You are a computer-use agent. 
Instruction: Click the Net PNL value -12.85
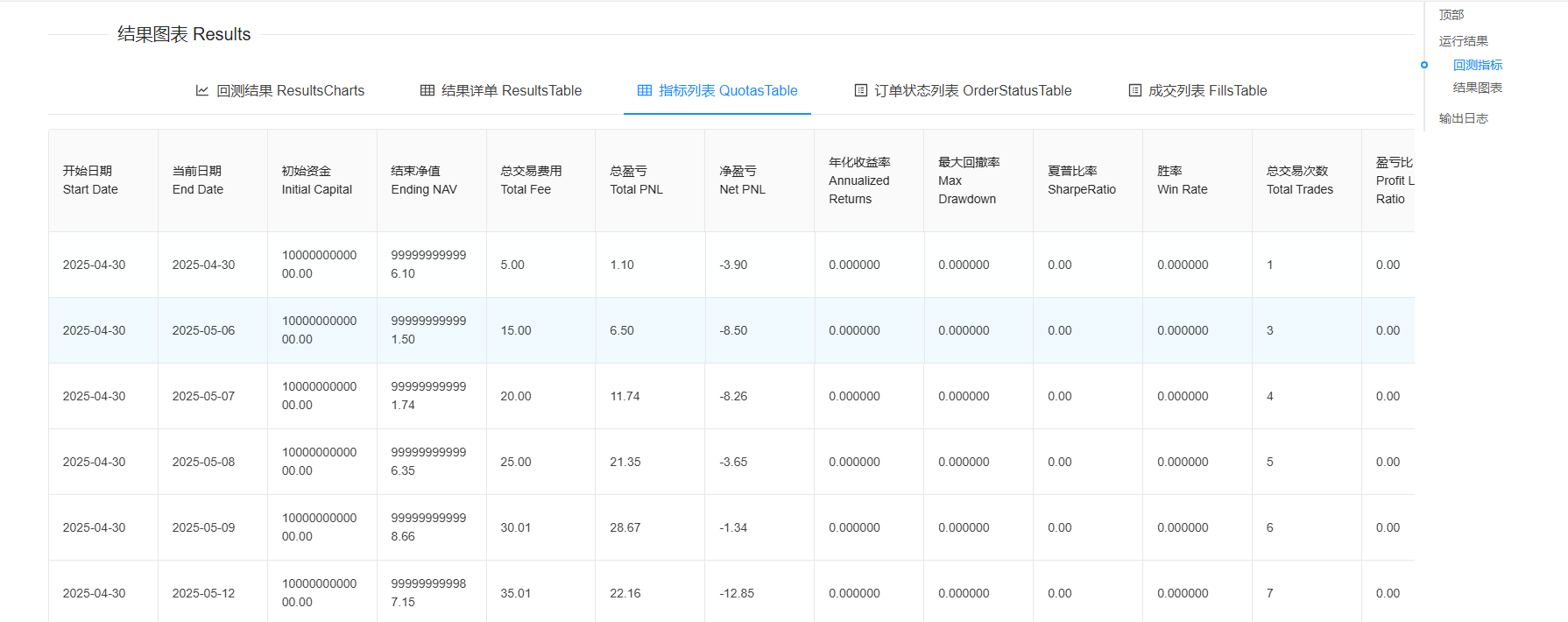pos(737,593)
